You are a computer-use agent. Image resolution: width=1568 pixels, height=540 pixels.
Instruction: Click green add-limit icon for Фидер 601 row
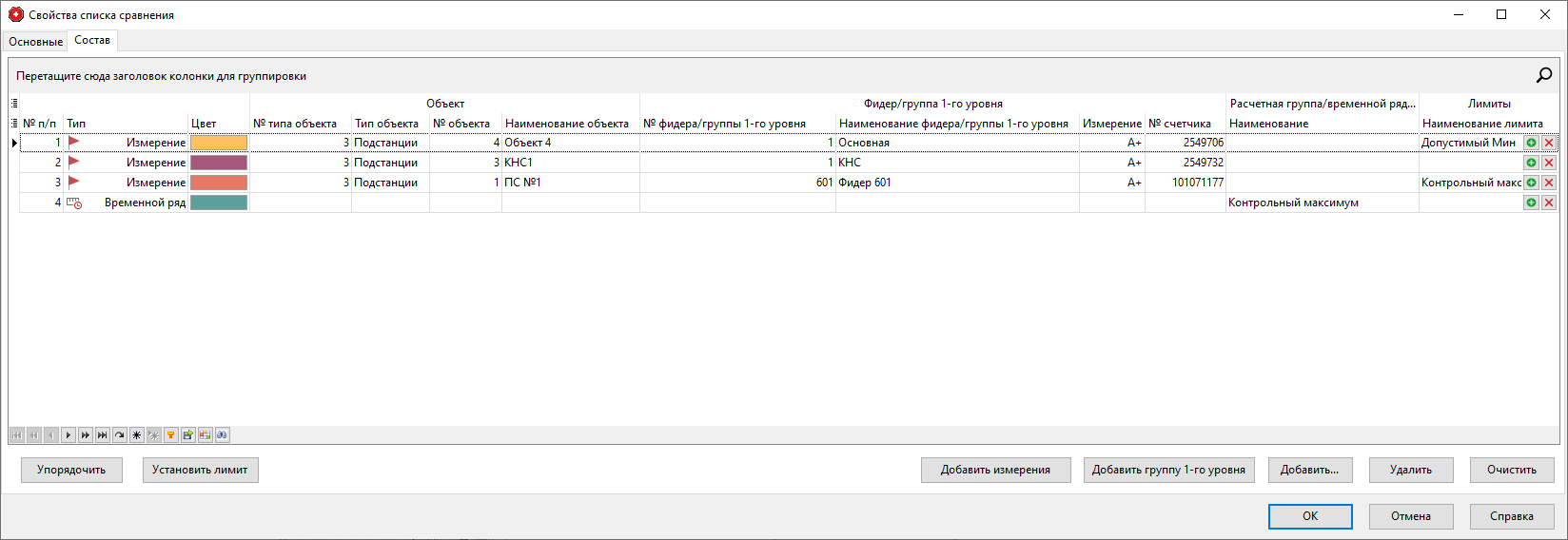click(1531, 183)
